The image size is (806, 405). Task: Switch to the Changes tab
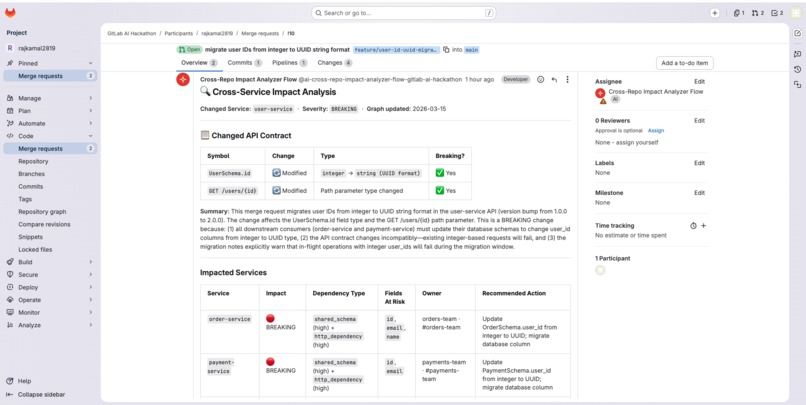pyautogui.click(x=335, y=63)
